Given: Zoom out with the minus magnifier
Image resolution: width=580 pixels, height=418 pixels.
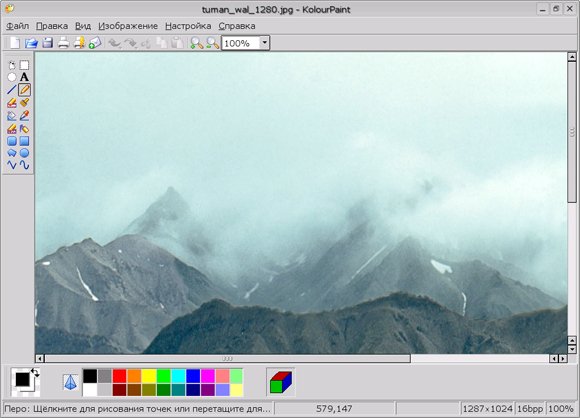Looking at the screenshot, I should click(212, 43).
